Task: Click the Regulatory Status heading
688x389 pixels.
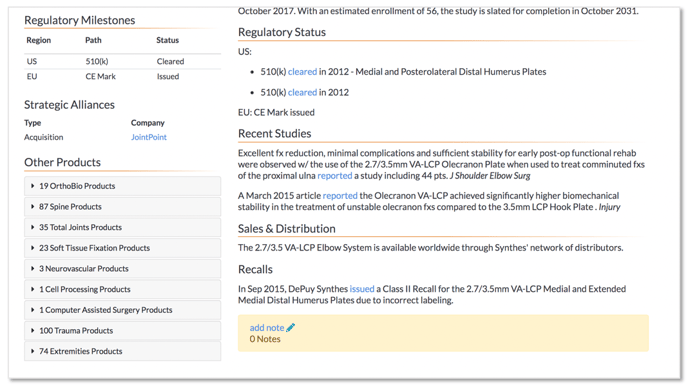Action: click(282, 32)
